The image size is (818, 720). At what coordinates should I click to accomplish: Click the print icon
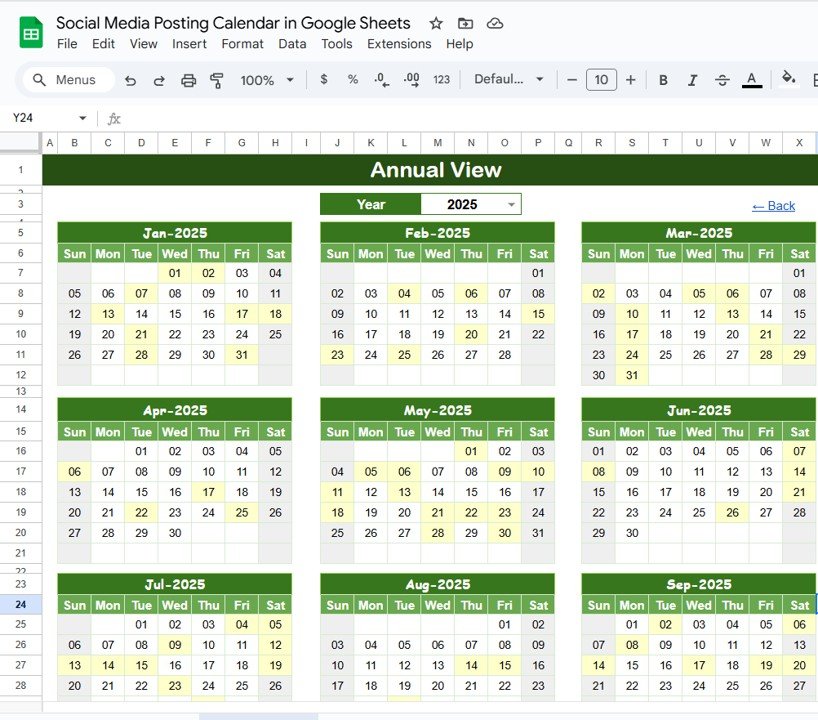188,80
